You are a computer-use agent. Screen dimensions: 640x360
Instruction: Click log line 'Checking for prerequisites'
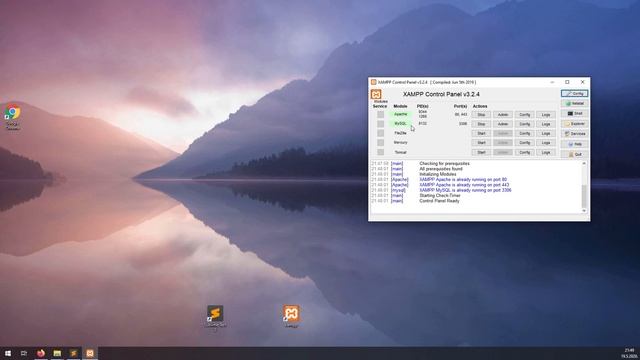(x=444, y=163)
